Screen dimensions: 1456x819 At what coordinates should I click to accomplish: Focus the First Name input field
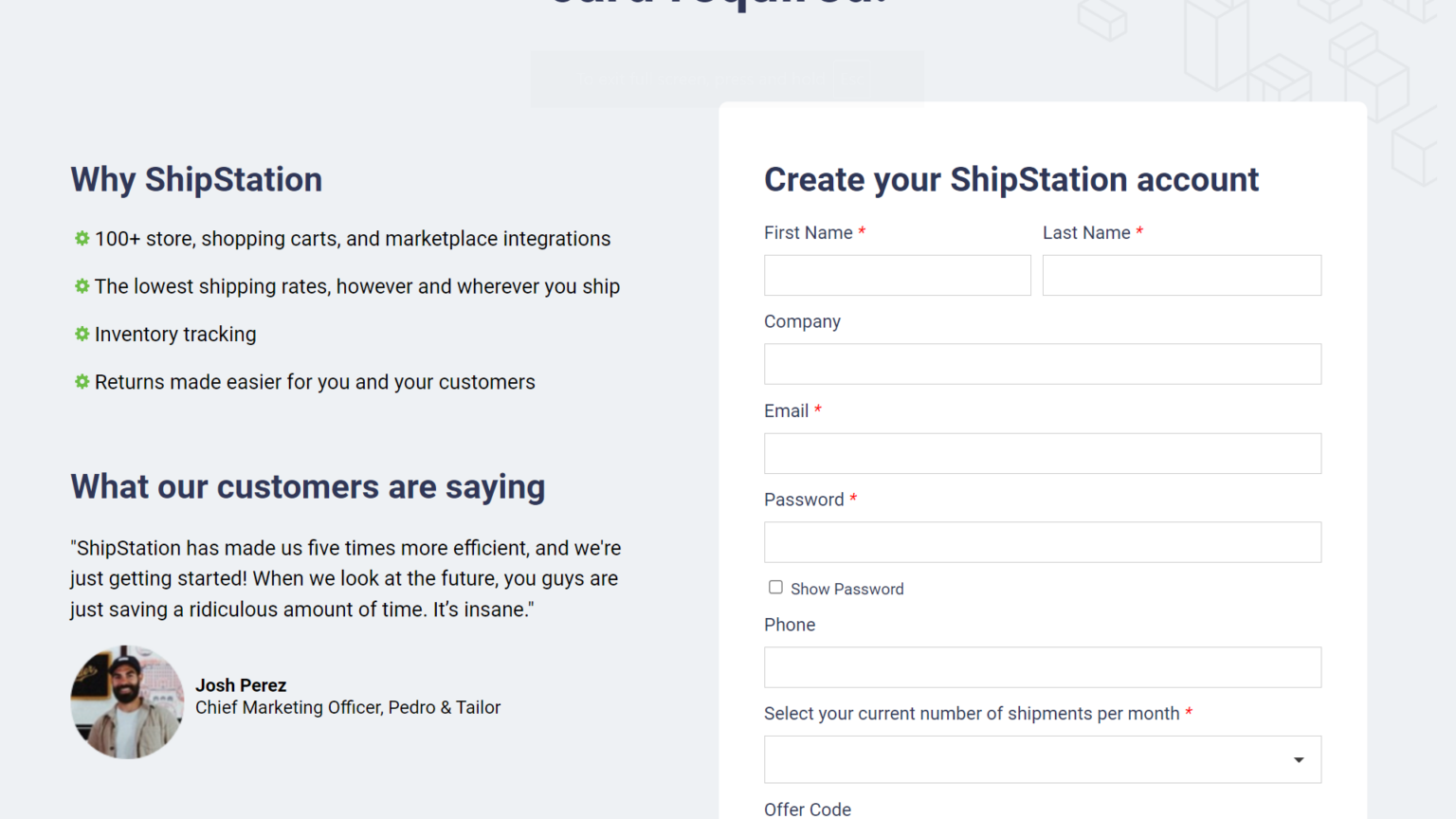(x=897, y=275)
